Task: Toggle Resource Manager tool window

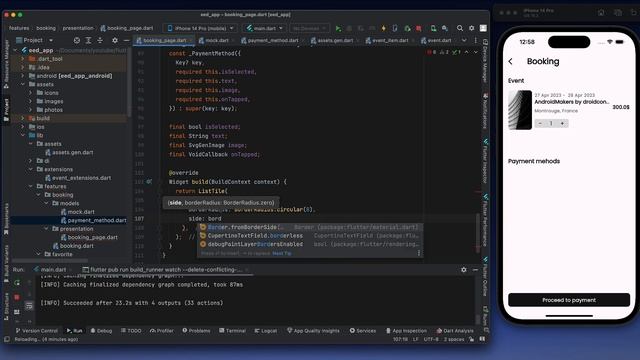Action: [6, 64]
